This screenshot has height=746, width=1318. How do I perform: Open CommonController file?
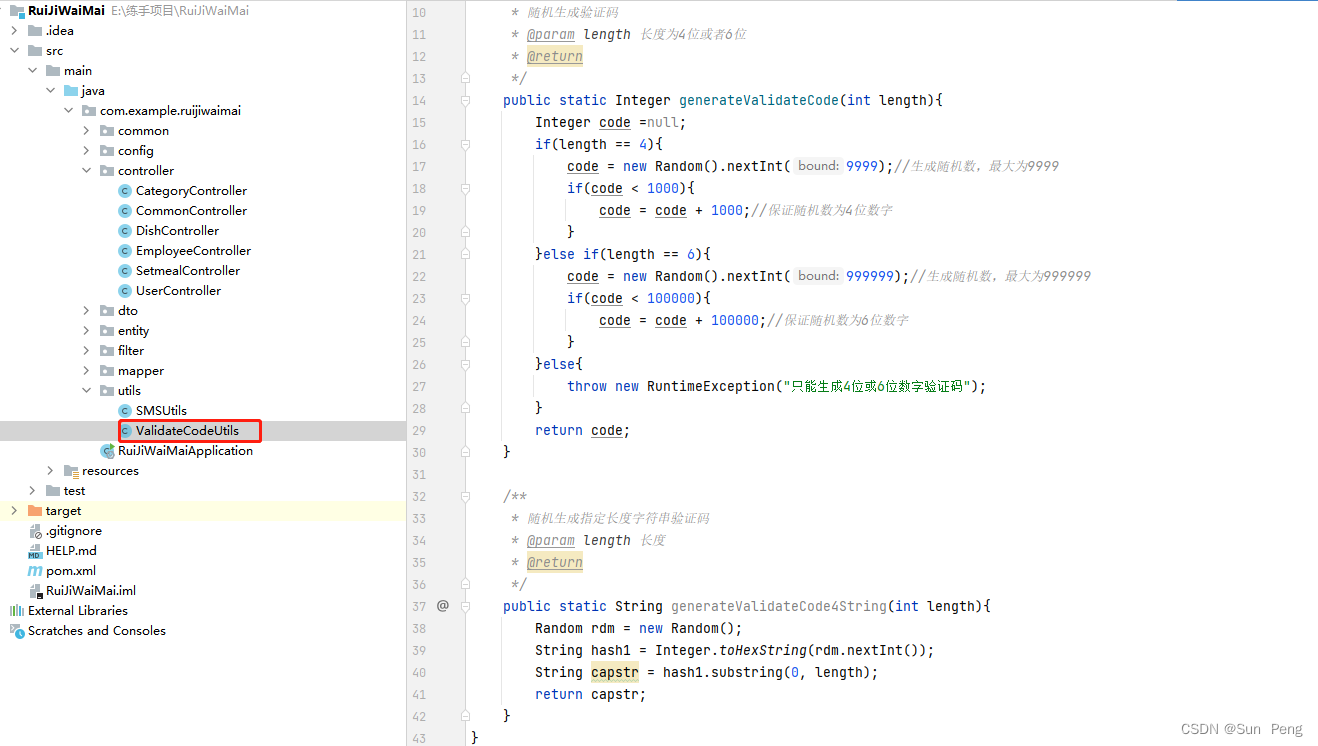pos(191,211)
